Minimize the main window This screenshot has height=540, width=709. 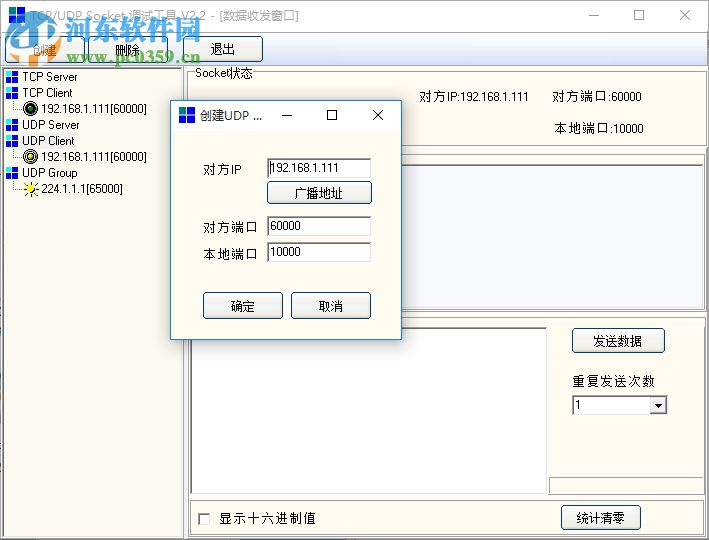594,15
